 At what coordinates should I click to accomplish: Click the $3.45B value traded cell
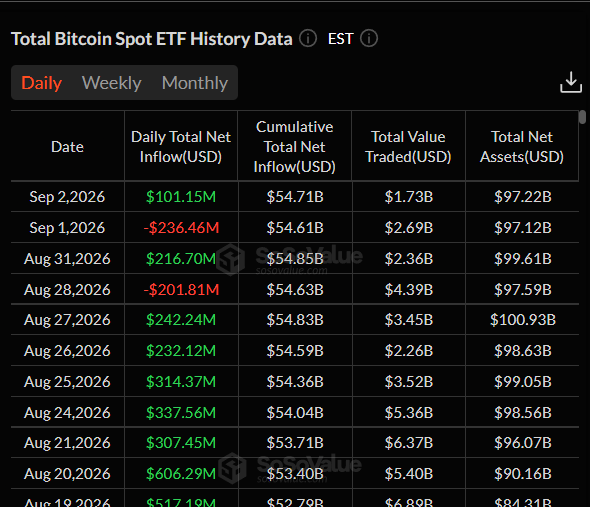click(409, 320)
